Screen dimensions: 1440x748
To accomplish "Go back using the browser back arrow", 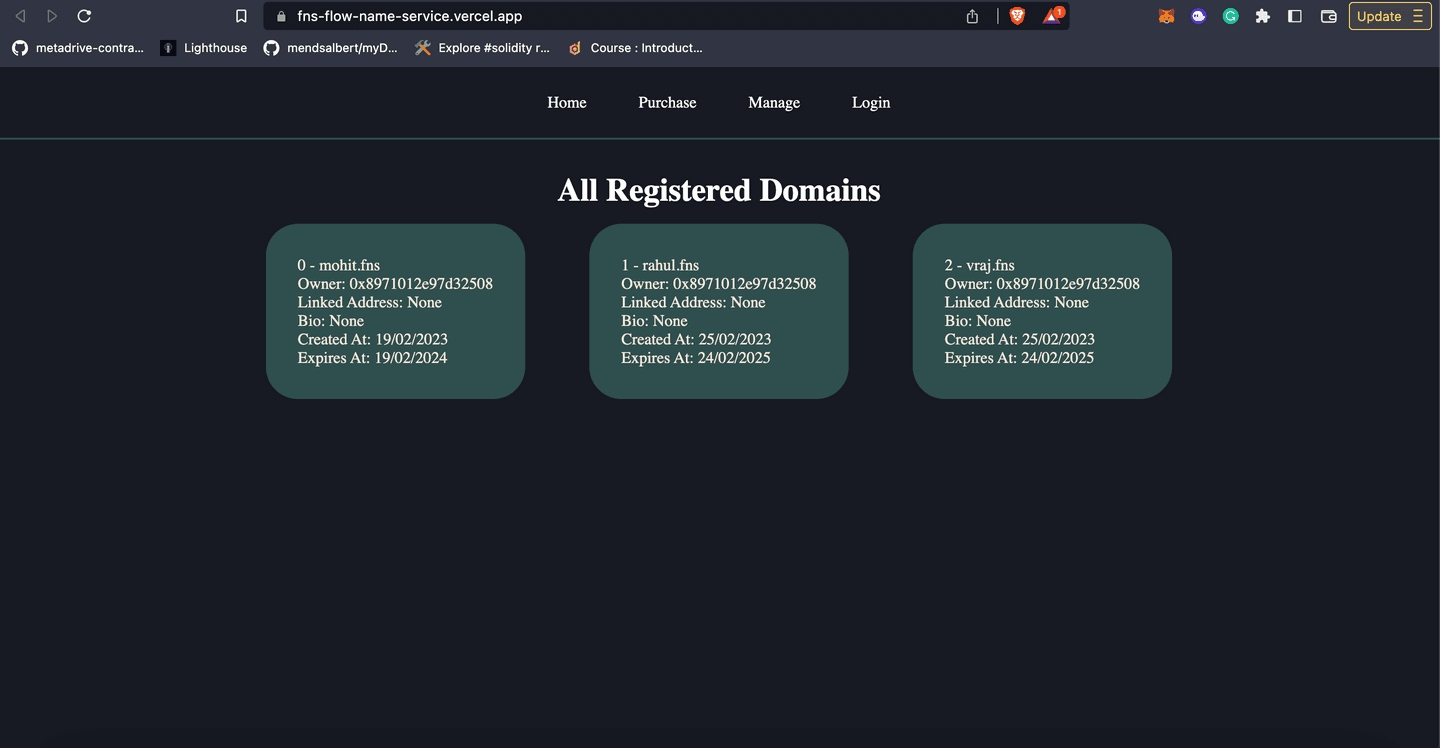I will tap(20, 16).
